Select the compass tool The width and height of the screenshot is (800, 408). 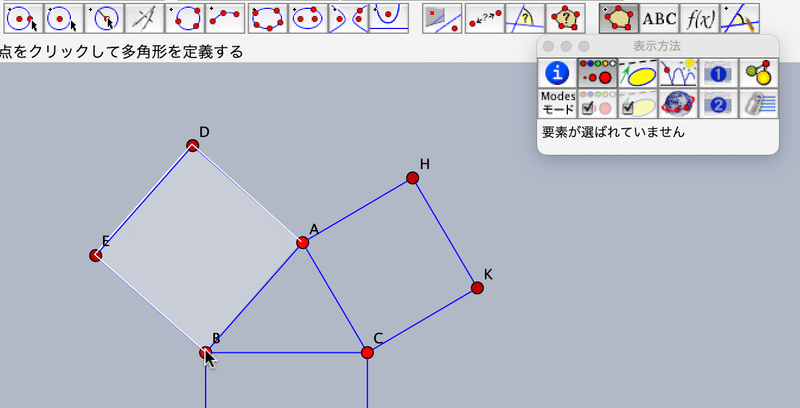coord(145,18)
